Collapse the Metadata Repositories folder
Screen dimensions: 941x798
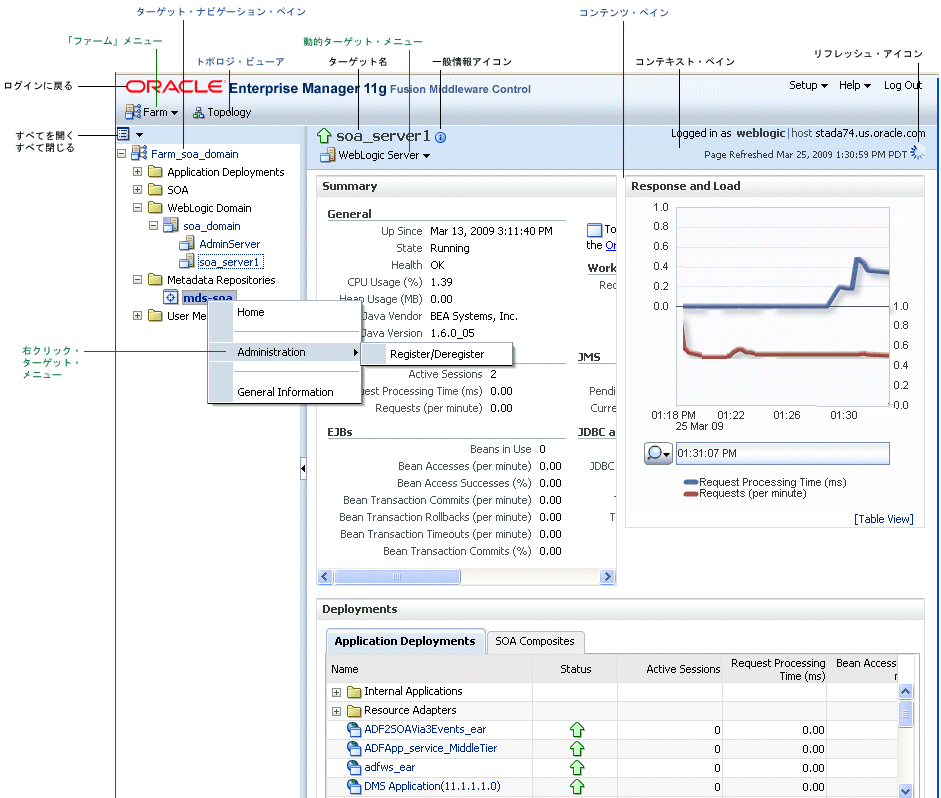pyautogui.click(x=137, y=280)
